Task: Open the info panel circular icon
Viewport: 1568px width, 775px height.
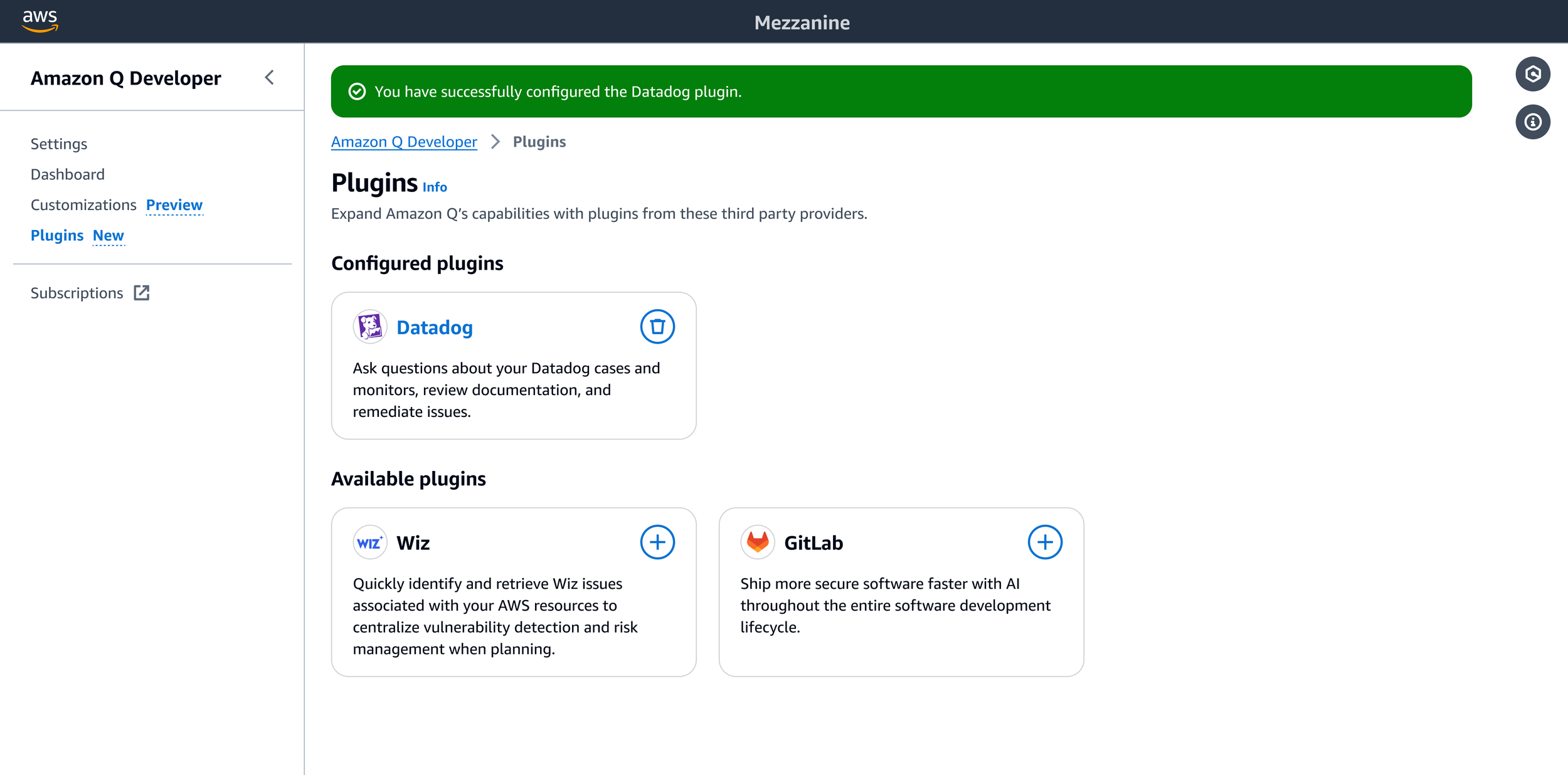Action: click(1532, 122)
